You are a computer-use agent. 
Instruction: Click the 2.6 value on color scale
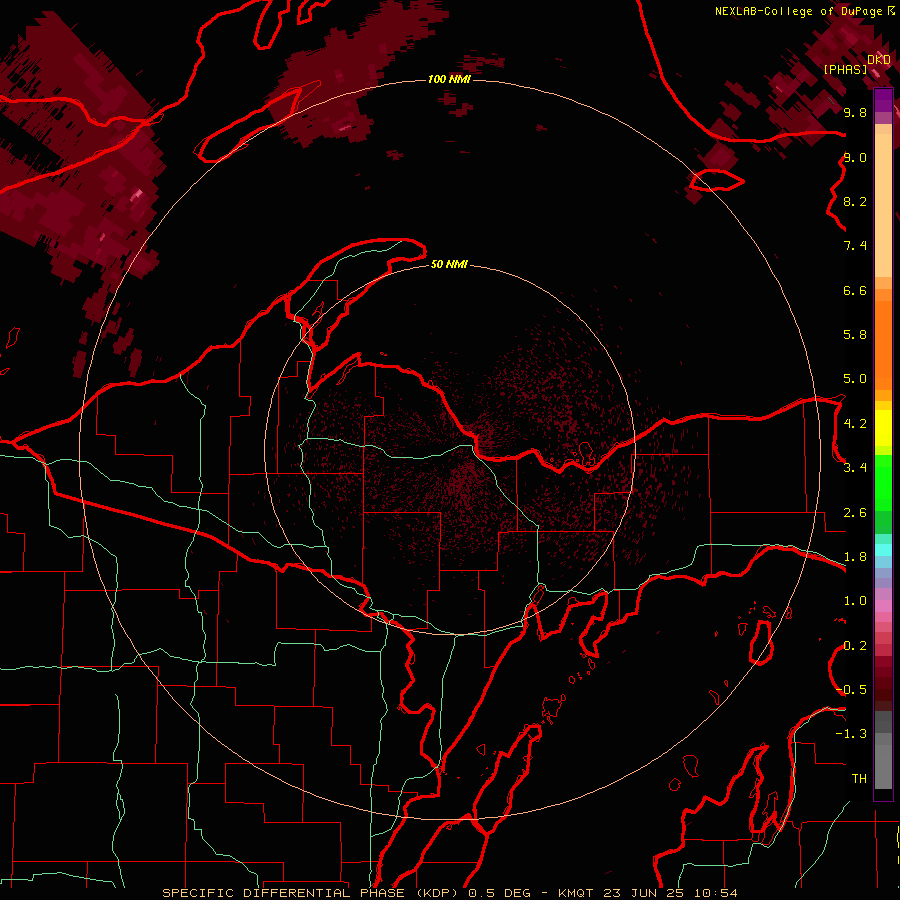point(855,513)
